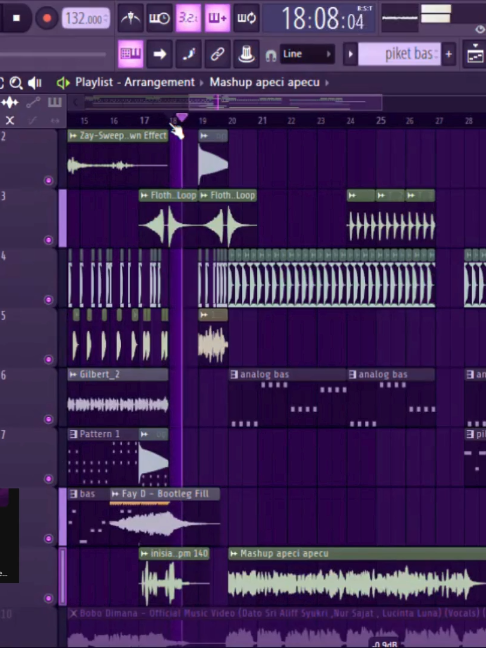Open clip menu icon of Pattern 1
The image size is (486, 648).
[x=73, y=434]
